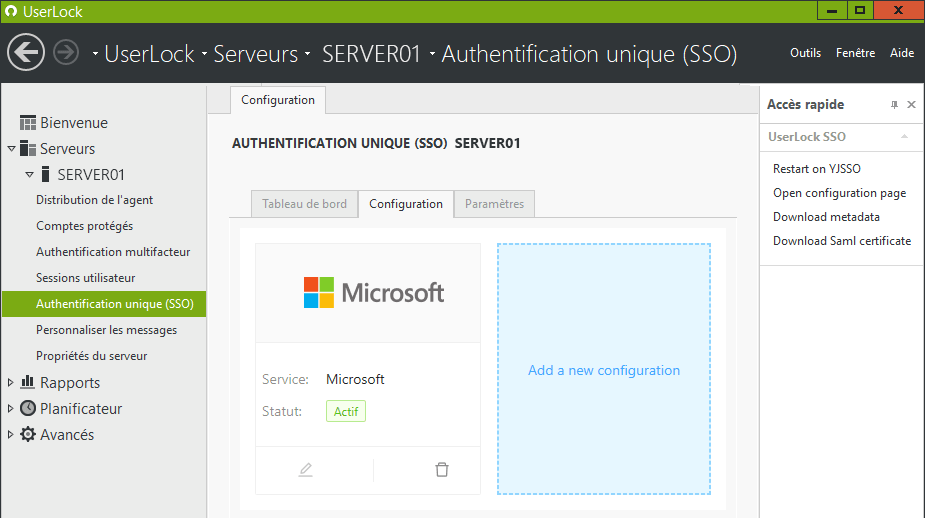Open dropdown arrow before SERVER01 breadcrumb

coord(307,54)
